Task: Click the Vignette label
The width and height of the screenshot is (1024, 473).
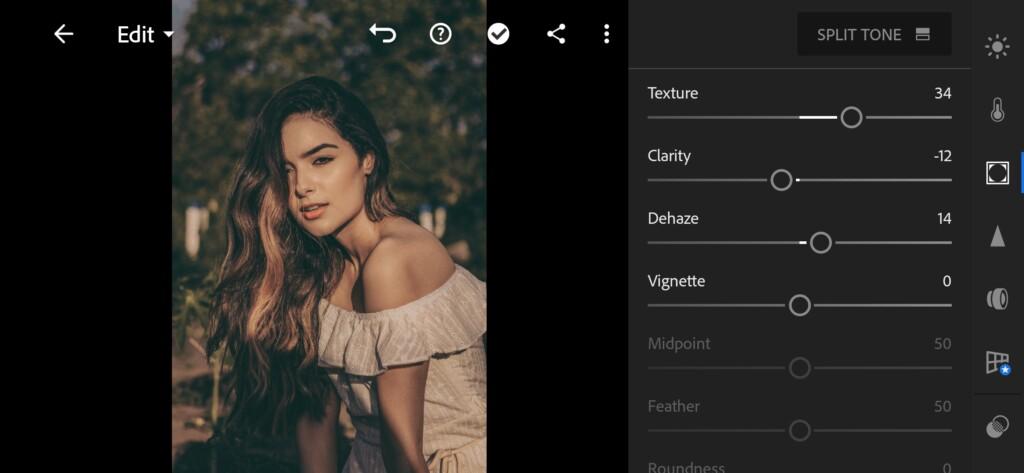Action: [x=676, y=282]
